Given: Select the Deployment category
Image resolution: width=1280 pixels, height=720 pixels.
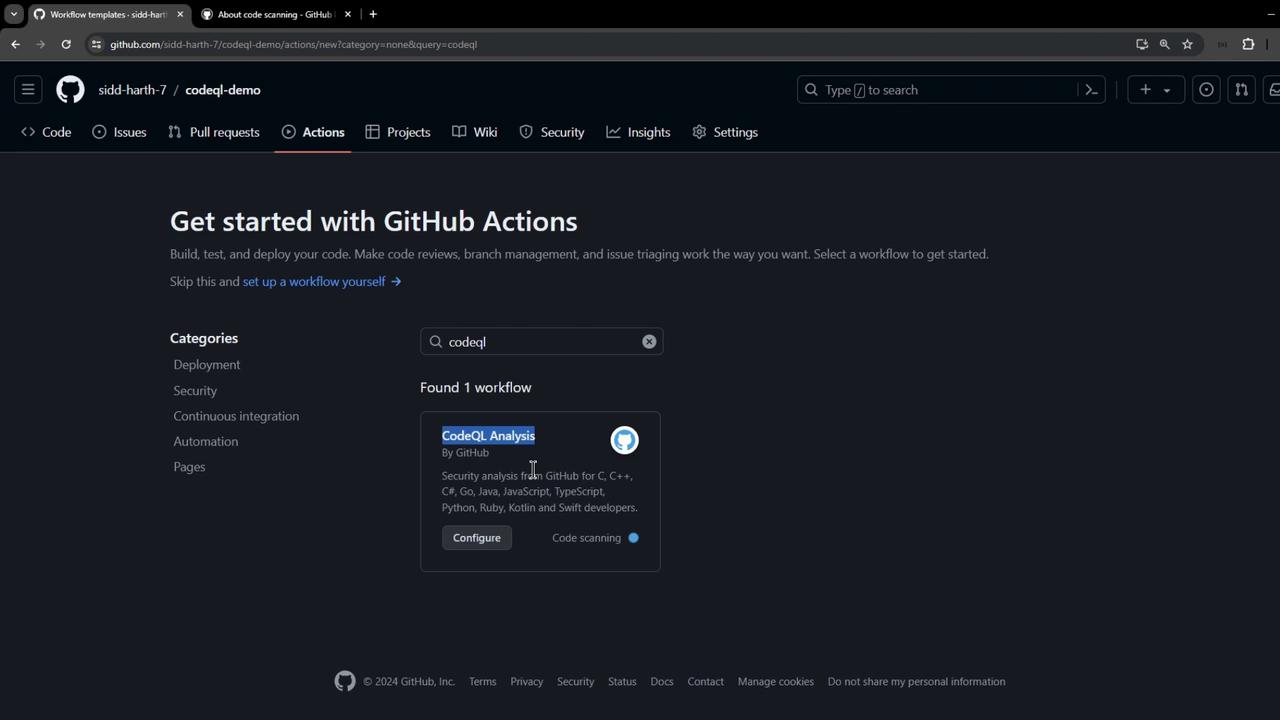Looking at the screenshot, I should 207,365.
